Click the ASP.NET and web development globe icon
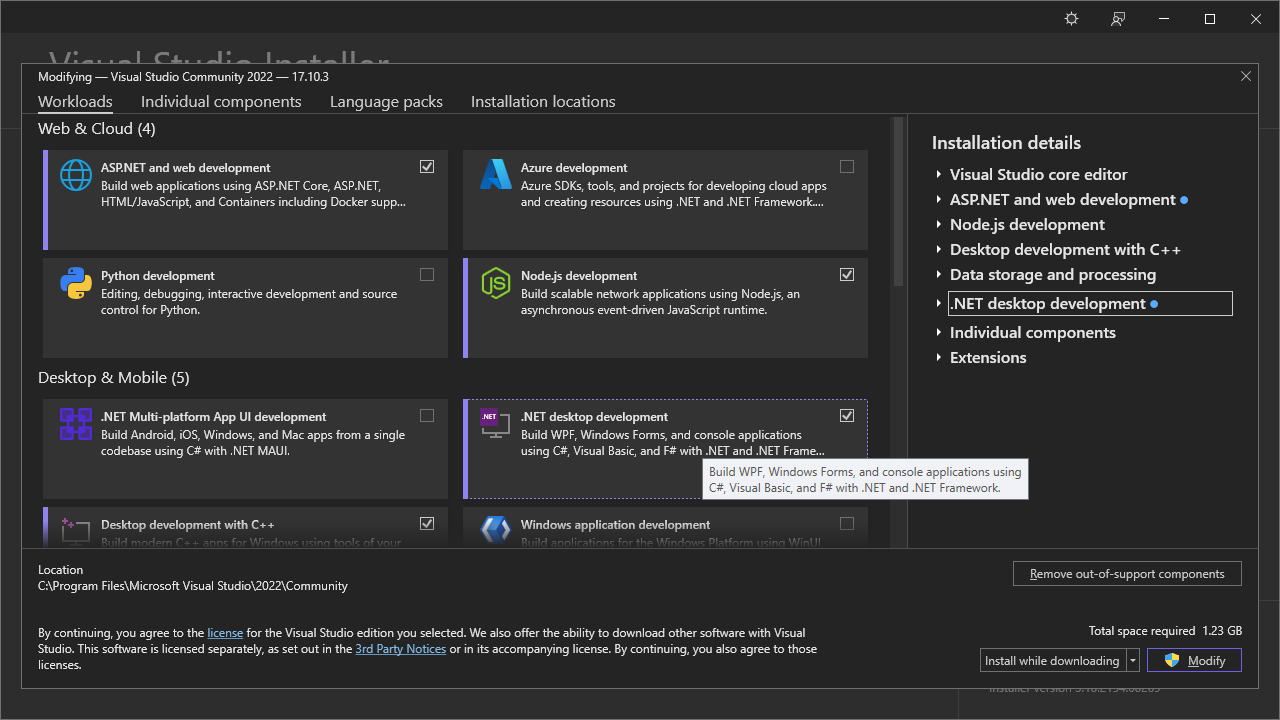This screenshot has width=1280, height=720. coord(76,175)
